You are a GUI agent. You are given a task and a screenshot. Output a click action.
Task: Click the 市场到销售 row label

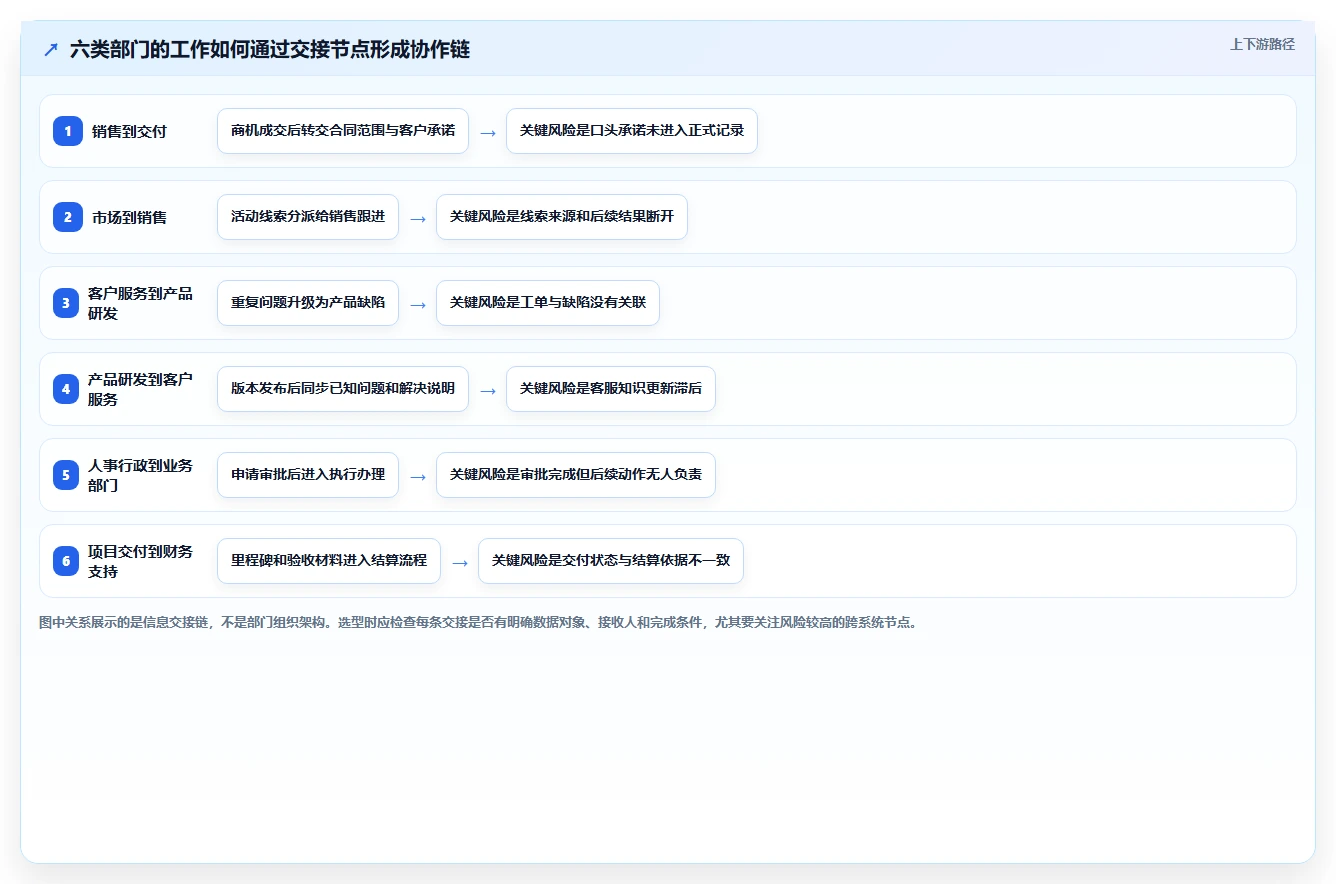click(x=129, y=217)
